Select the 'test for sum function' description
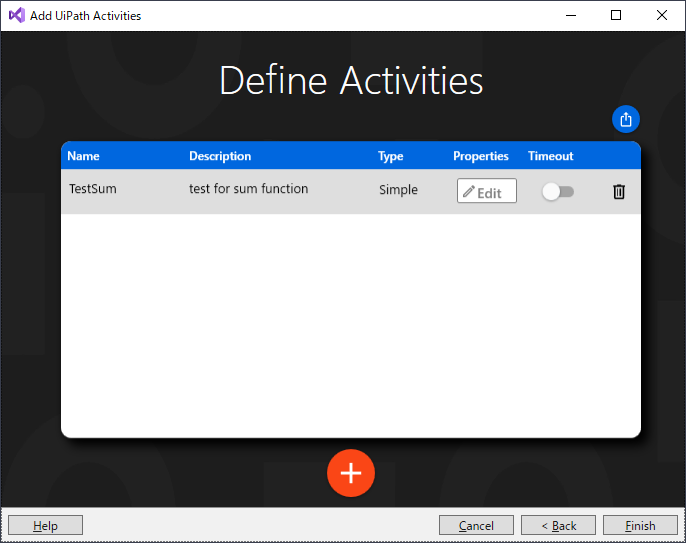 248,189
